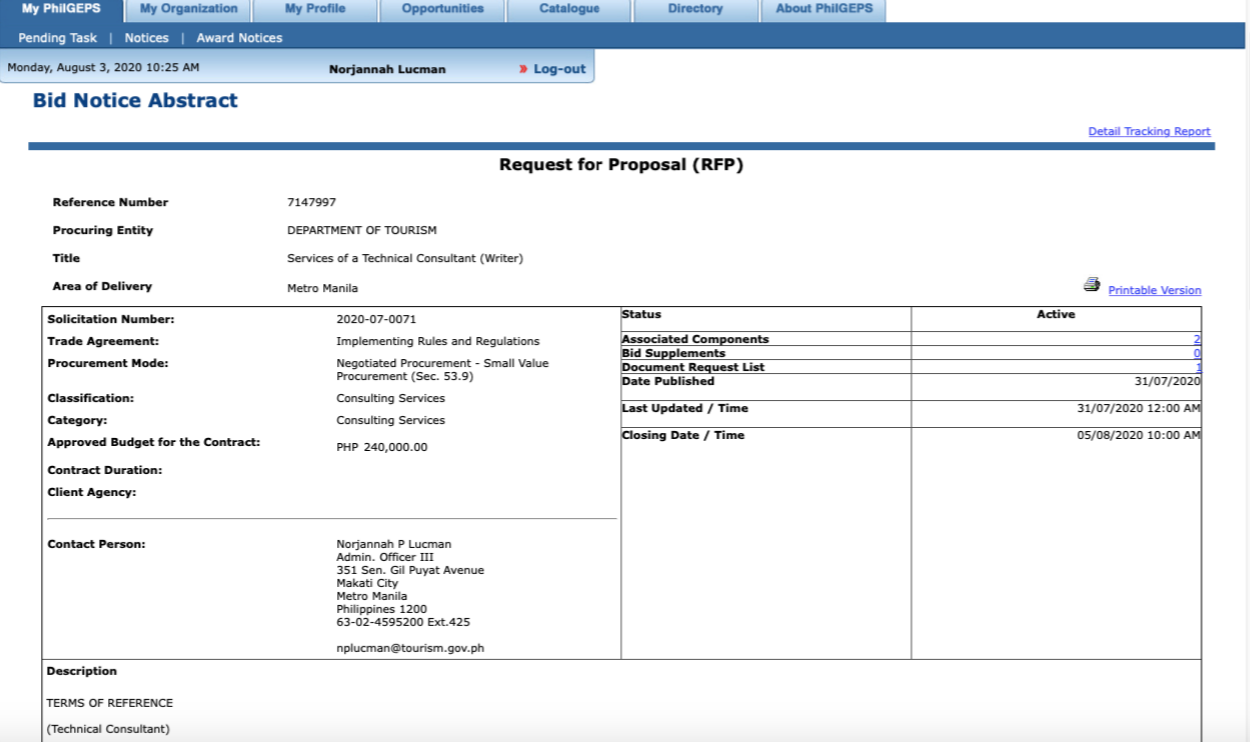Open the About PhilGEPS tab
1250x742 pixels.
pyautogui.click(x=824, y=8)
